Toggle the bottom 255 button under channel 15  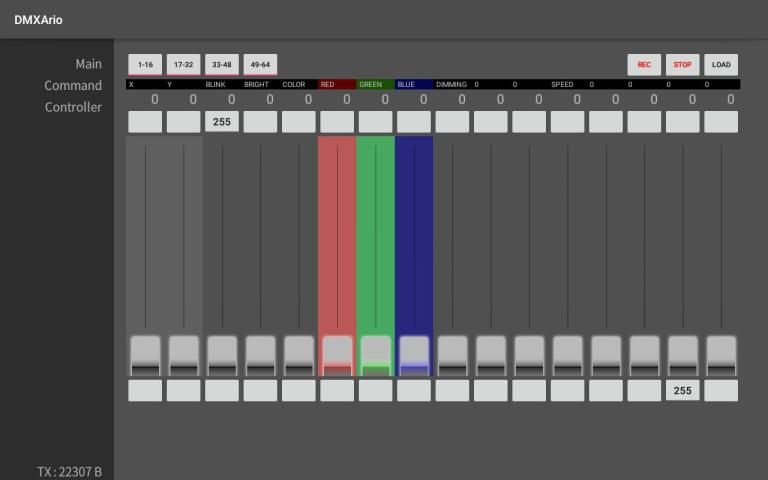pos(682,391)
